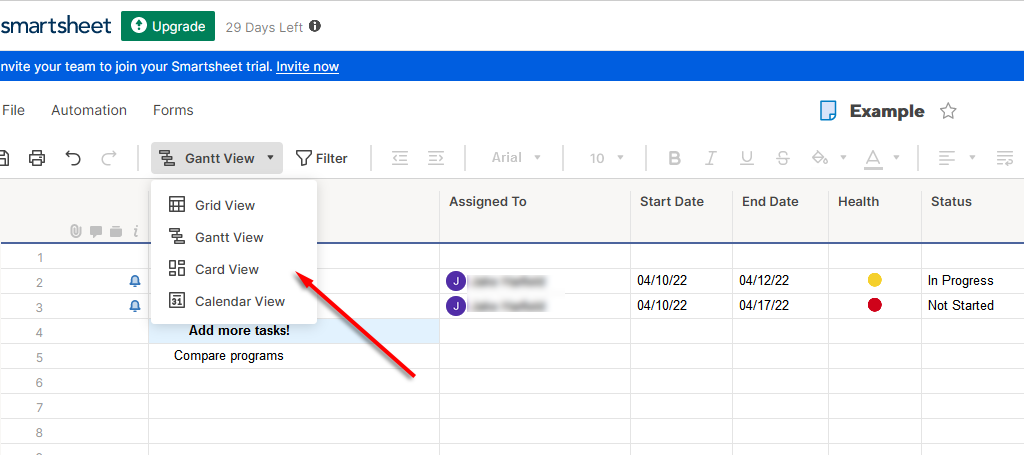The width and height of the screenshot is (1024, 455).
Task: Switch to Grid View option
Action: tap(224, 205)
